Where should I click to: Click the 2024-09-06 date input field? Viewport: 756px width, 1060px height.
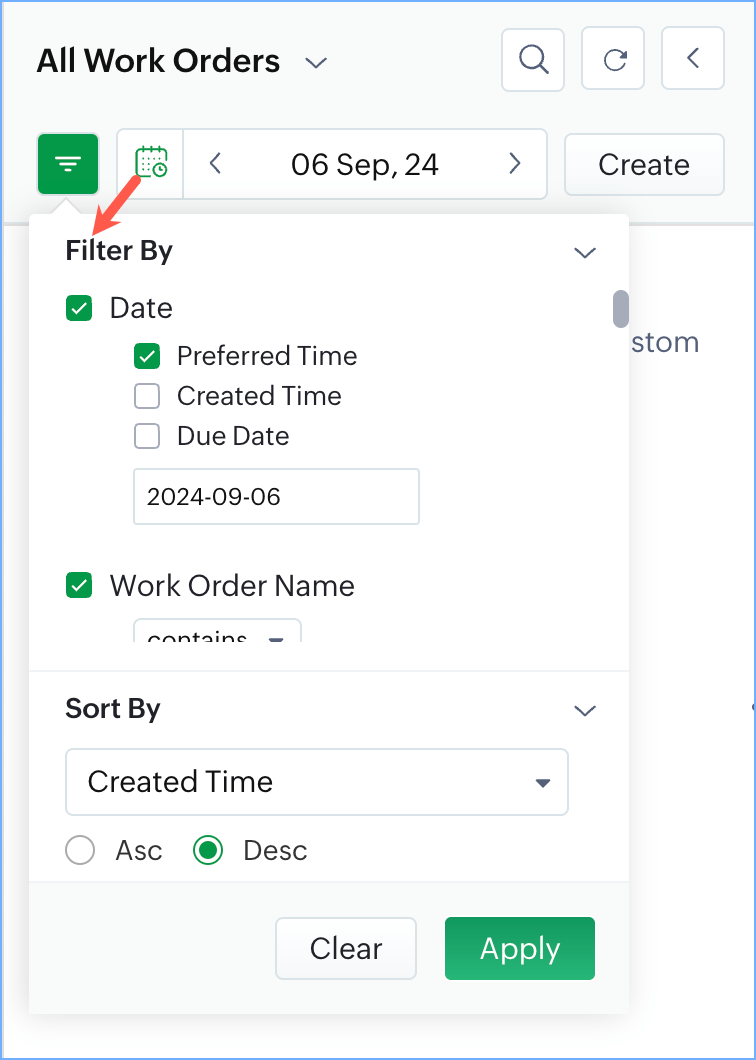[x=276, y=496]
